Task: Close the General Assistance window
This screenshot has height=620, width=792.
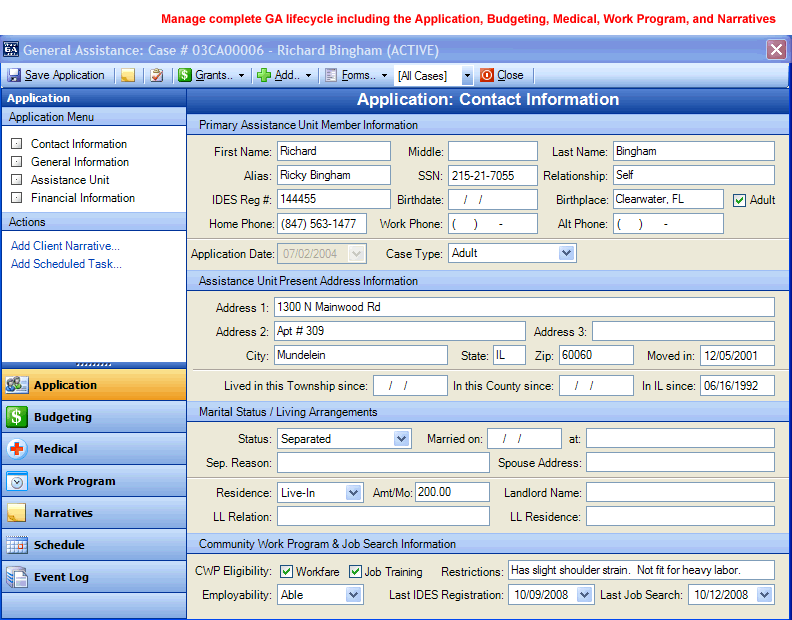Action: coord(776,50)
